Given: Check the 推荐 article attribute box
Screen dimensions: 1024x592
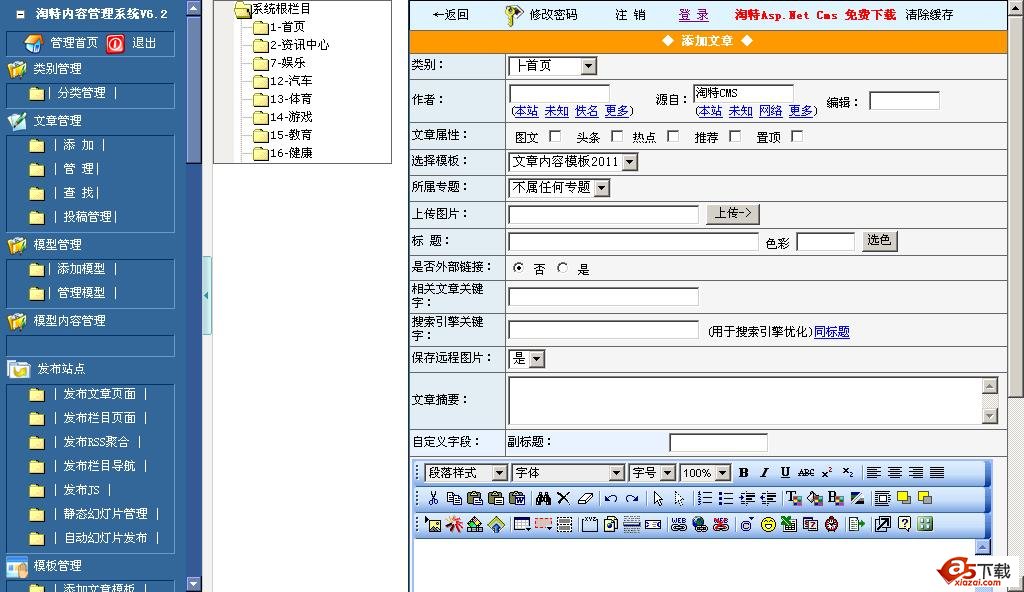Looking at the screenshot, I should tap(735, 137).
